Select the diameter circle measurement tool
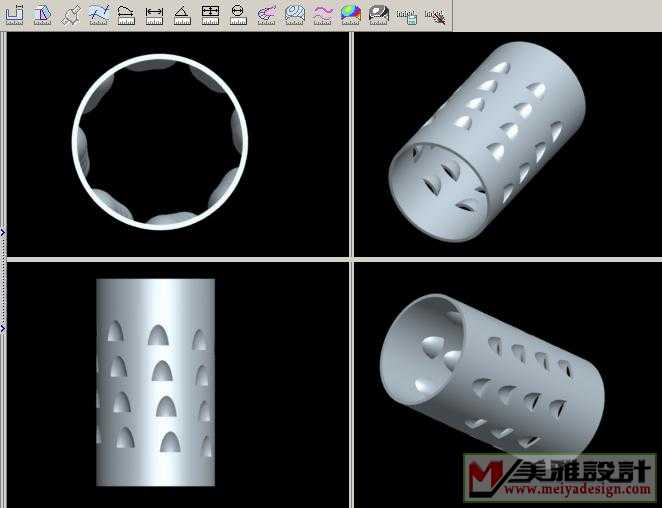Viewport: 662px width, 508px height. point(238,15)
